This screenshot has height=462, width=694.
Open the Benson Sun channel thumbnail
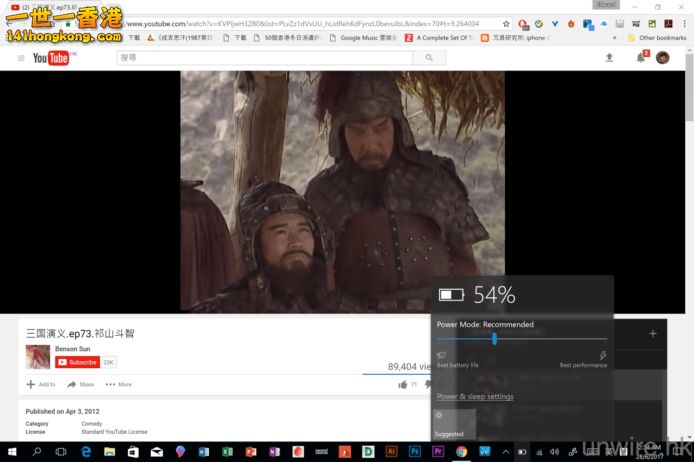pyautogui.click(x=38, y=357)
